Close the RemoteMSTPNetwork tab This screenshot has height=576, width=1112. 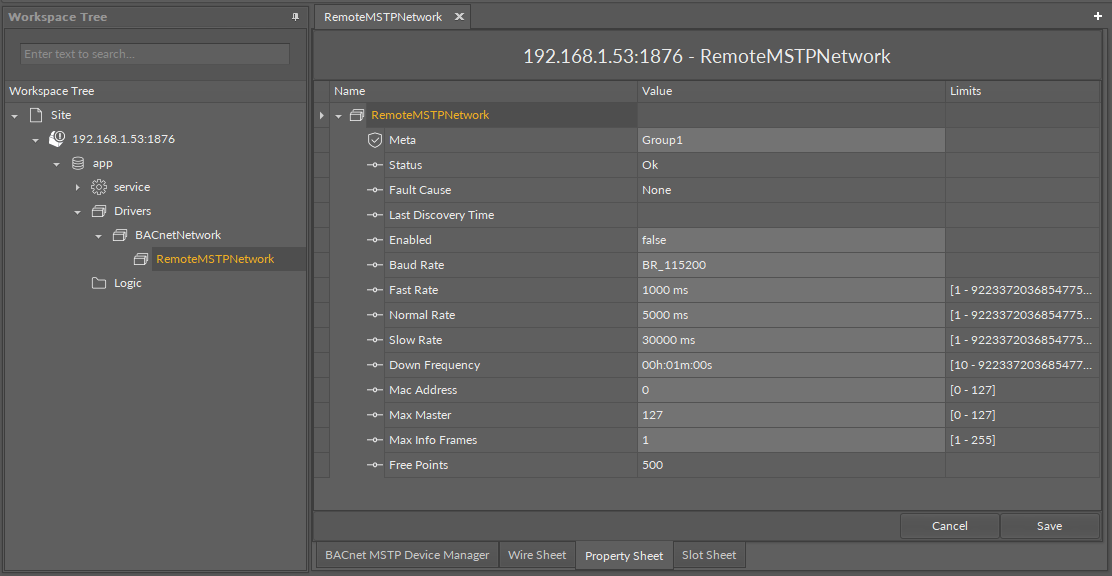459,17
